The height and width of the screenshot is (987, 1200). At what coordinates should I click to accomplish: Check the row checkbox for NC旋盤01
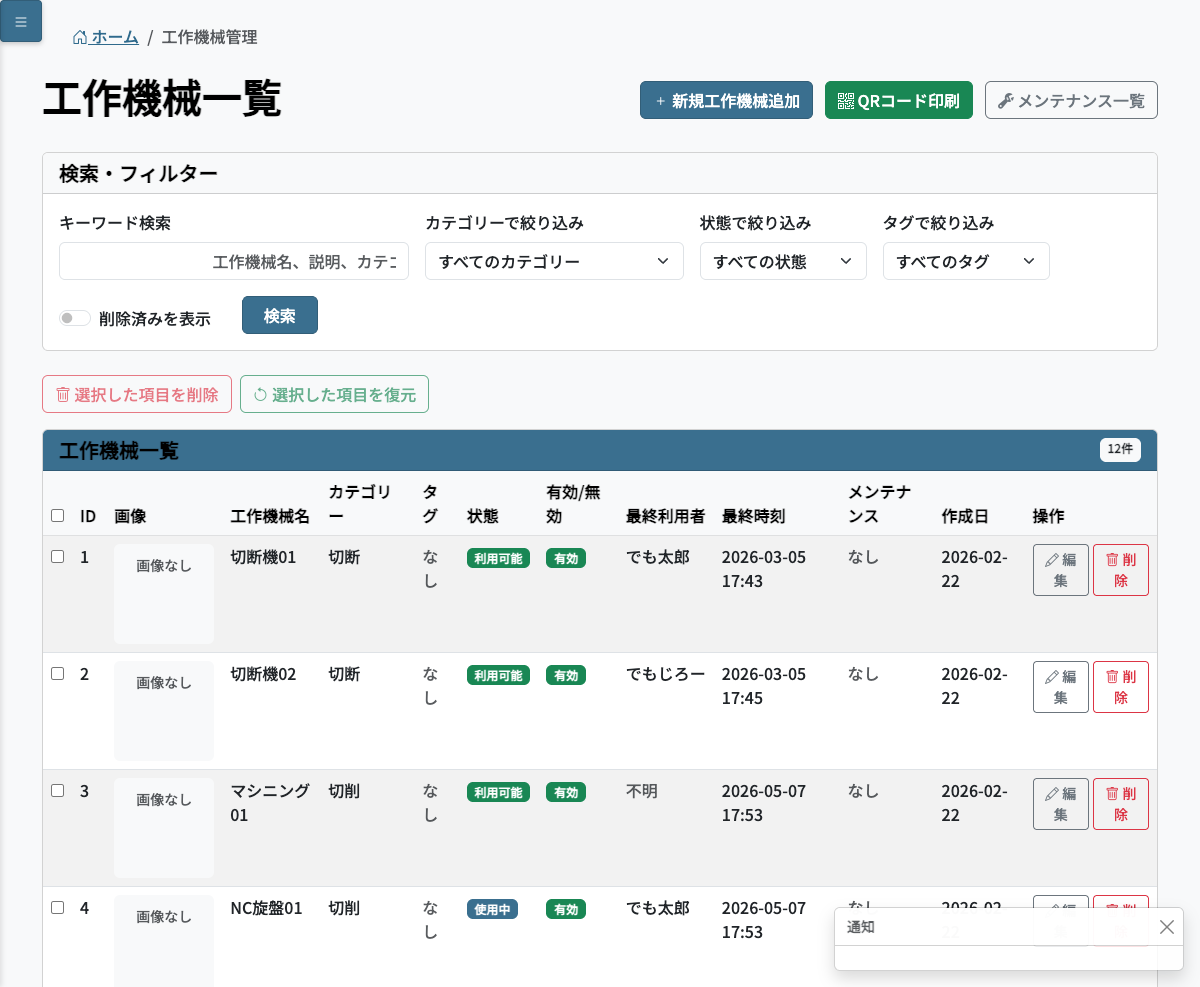pos(57,907)
